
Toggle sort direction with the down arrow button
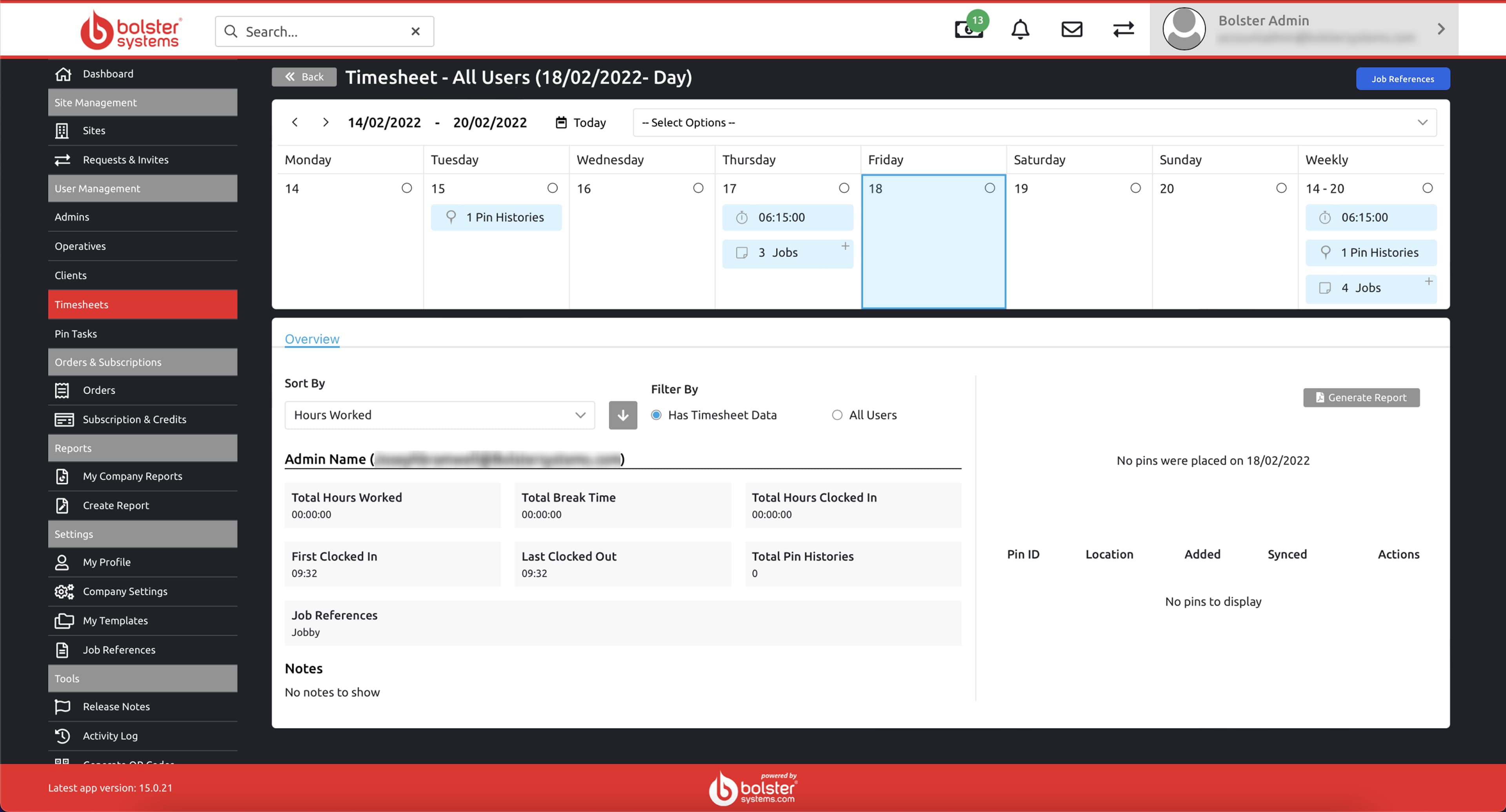tap(623, 415)
